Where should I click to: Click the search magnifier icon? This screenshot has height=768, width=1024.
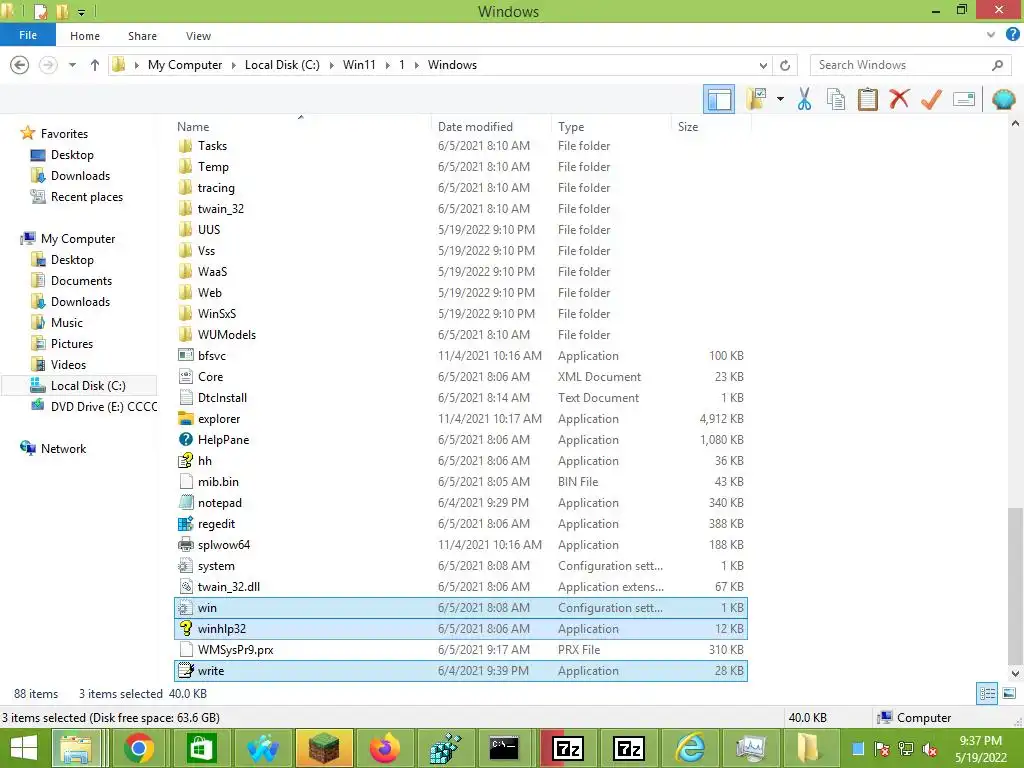[x=997, y=65]
